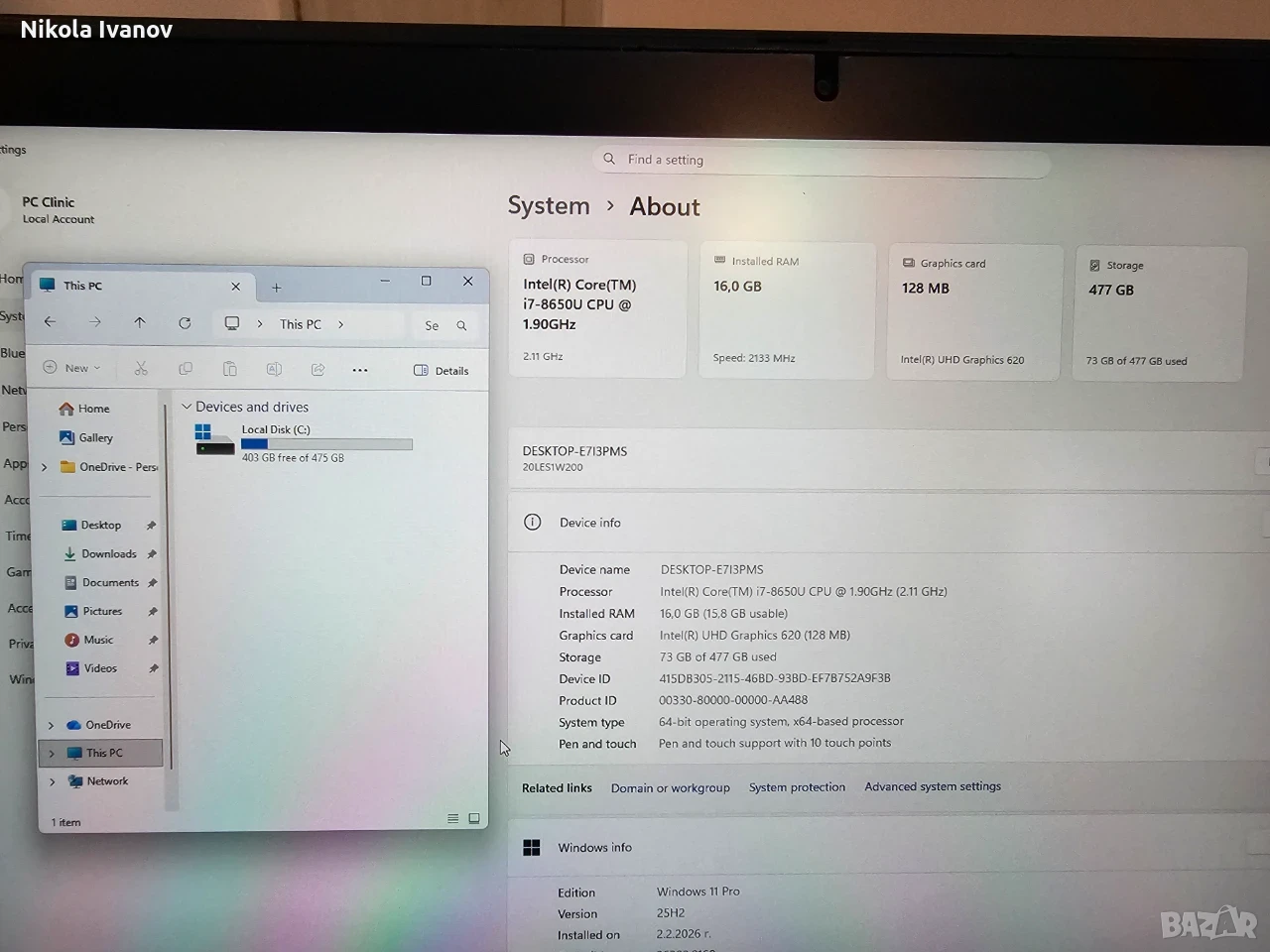Open Gallery in the navigation pane
Image resolution: width=1270 pixels, height=952 pixels.
(x=85, y=437)
